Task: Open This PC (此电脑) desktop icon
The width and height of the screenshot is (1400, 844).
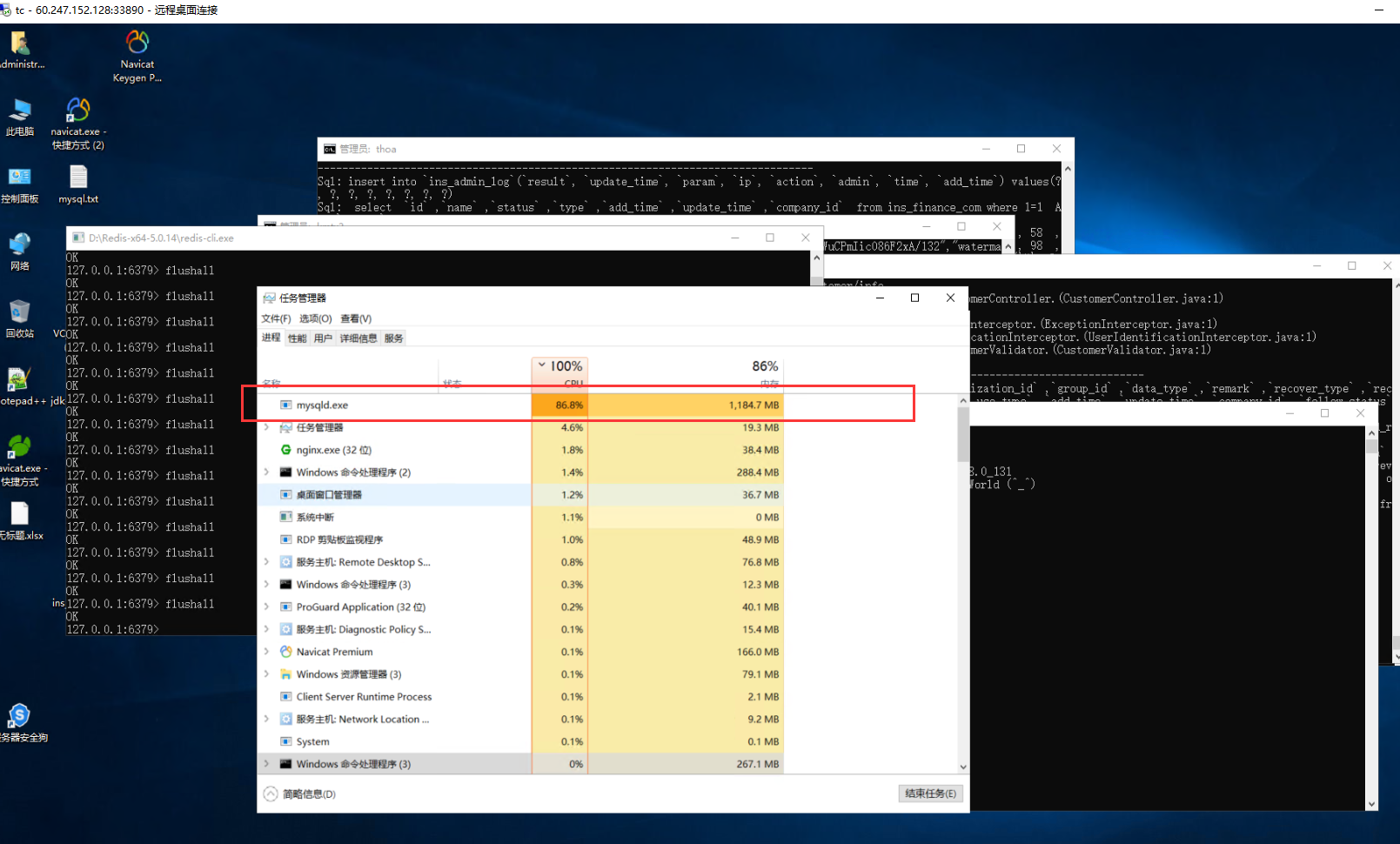Action: (x=19, y=111)
